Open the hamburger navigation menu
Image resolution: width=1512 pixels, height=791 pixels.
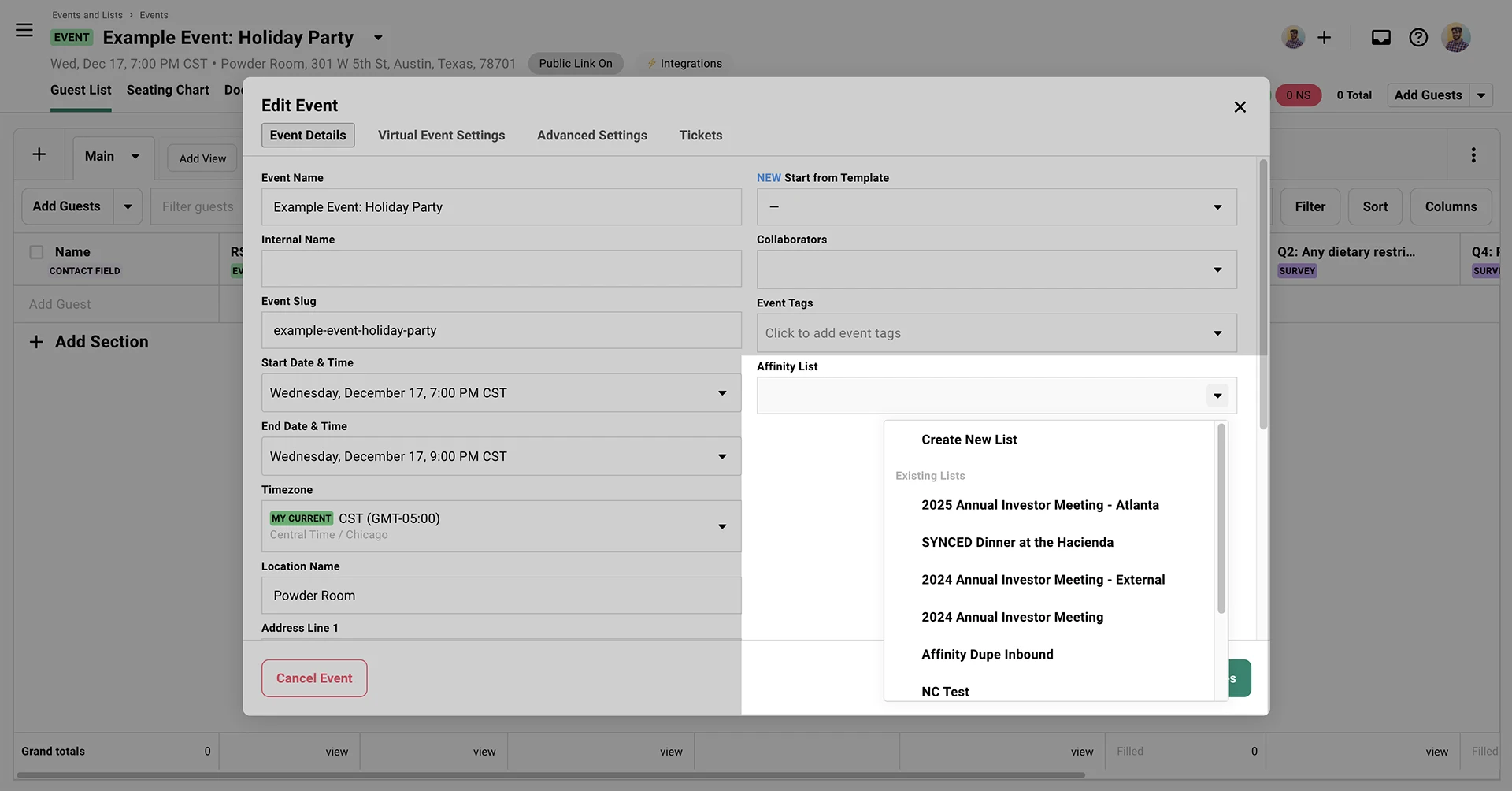(24, 30)
